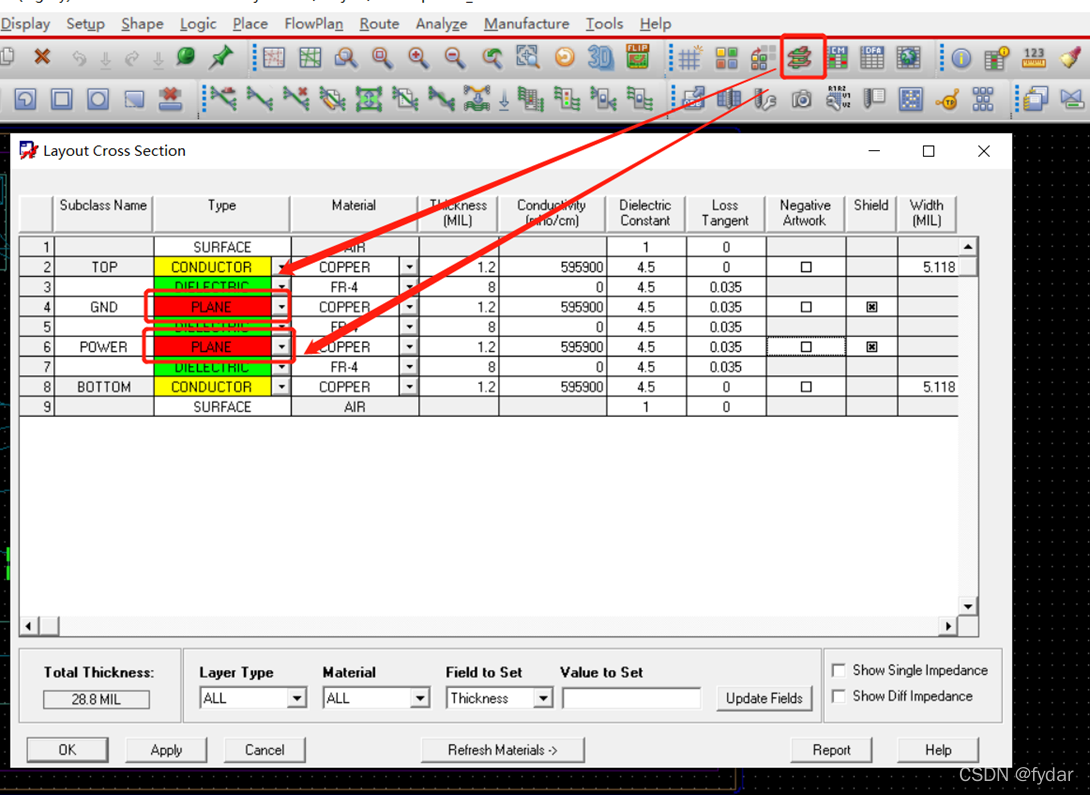
Task: Click the Value to Set field
Action: coord(631,698)
